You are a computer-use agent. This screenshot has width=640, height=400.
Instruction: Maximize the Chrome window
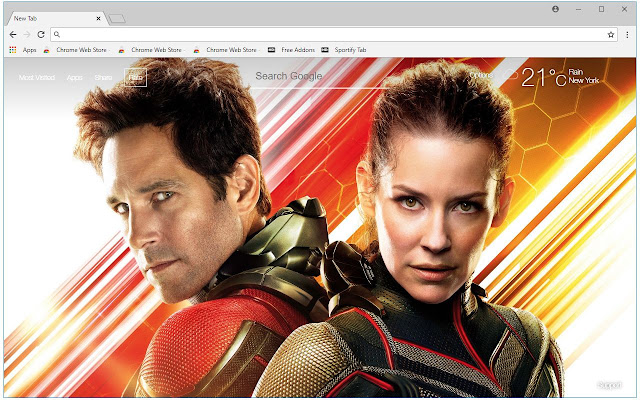click(601, 9)
